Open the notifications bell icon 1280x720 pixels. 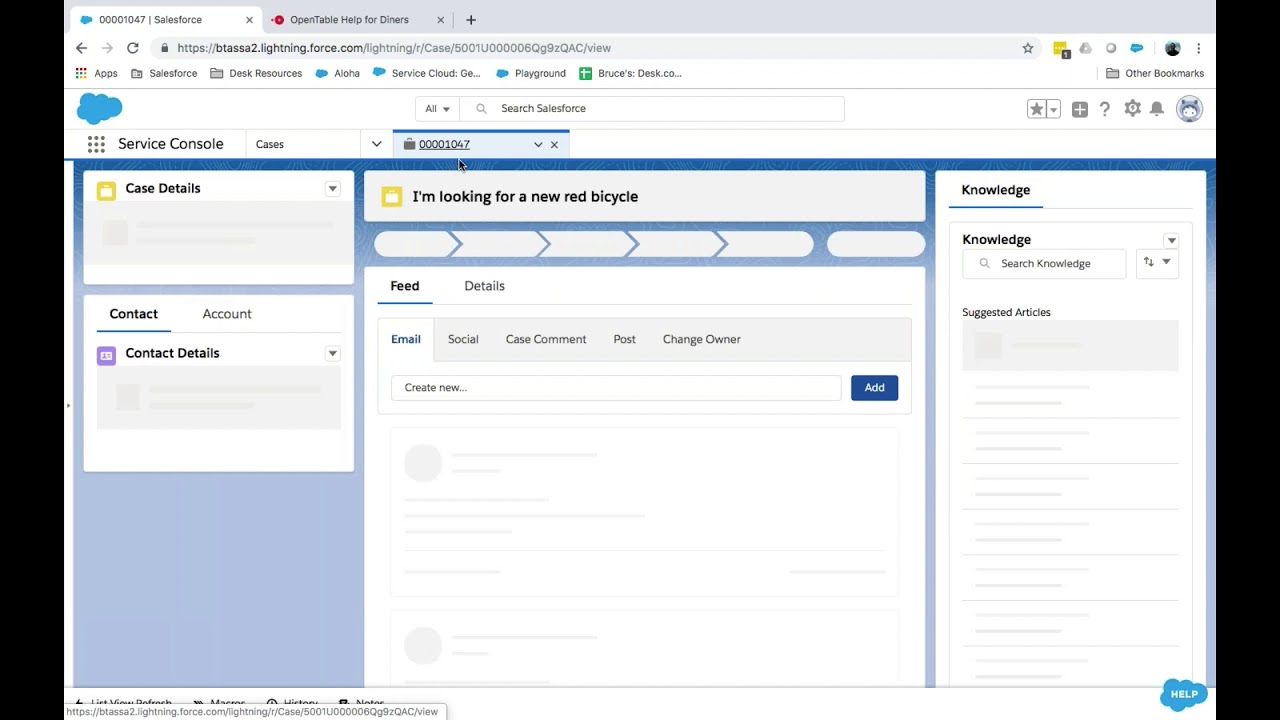click(x=1157, y=109)
